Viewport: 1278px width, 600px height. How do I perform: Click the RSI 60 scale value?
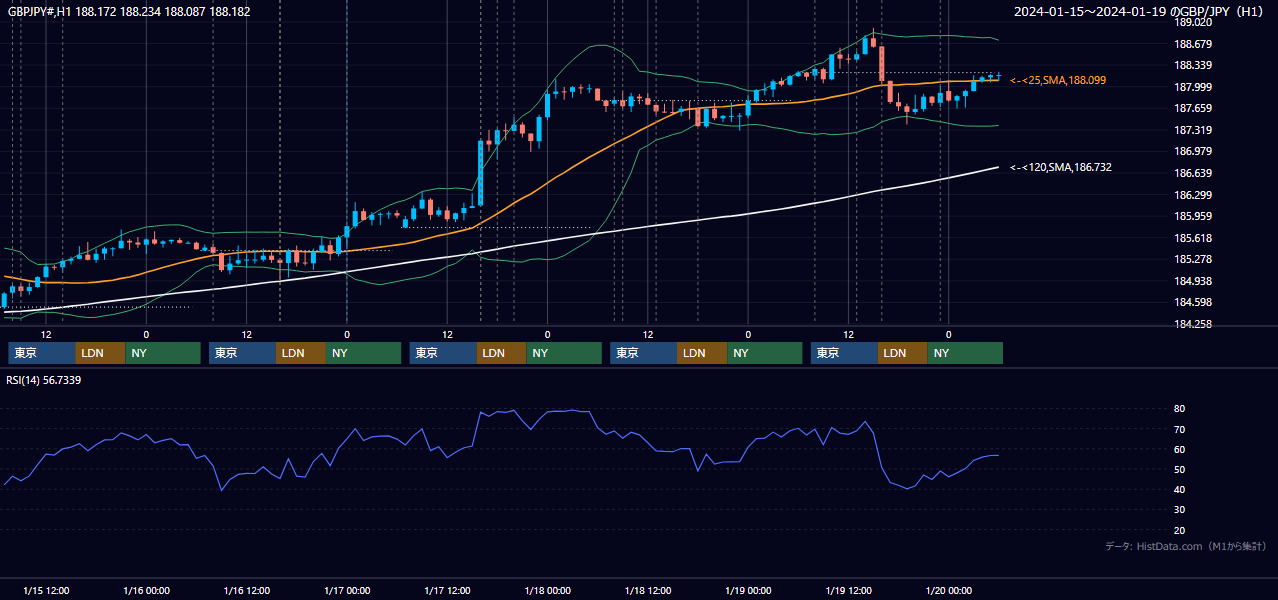click(1179, 449)
